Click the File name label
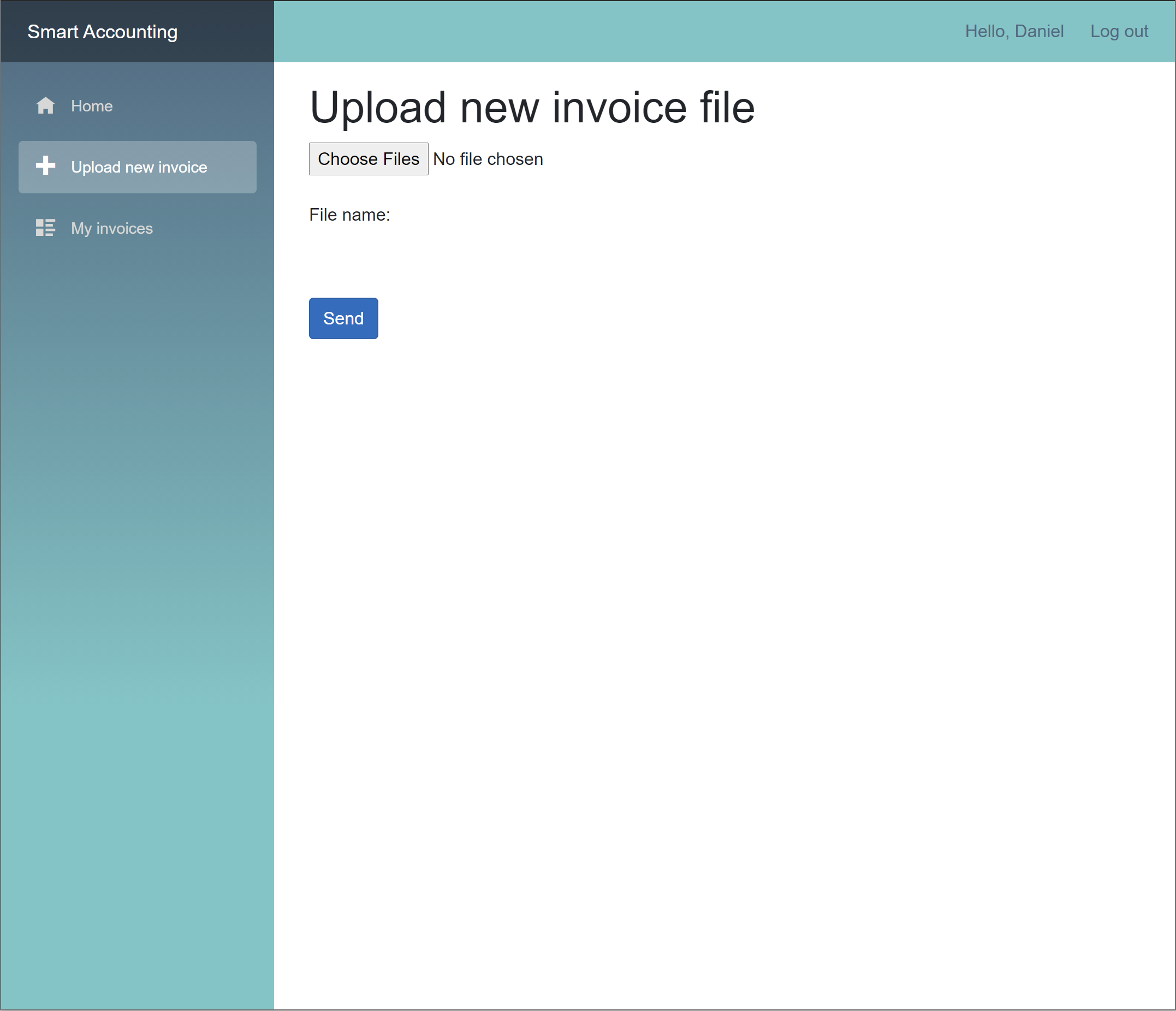 point(349,215)
